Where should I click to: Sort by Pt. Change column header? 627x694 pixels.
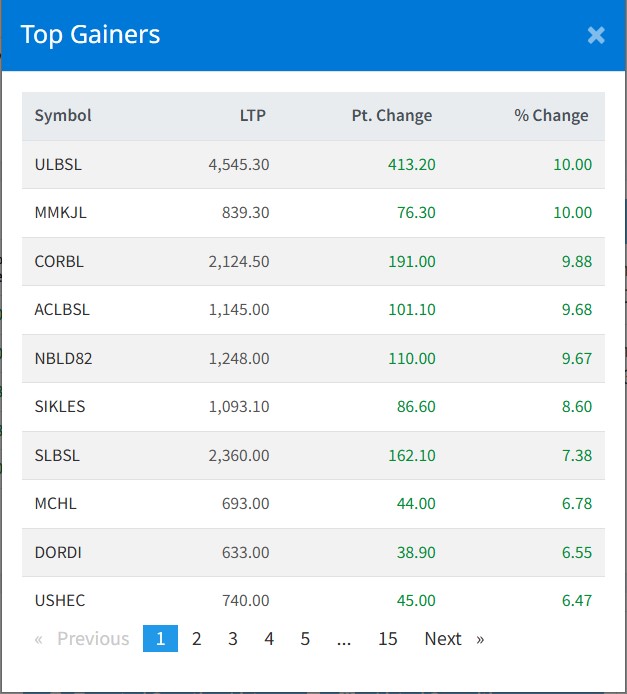pyautogui.click(x=392, y=116)
